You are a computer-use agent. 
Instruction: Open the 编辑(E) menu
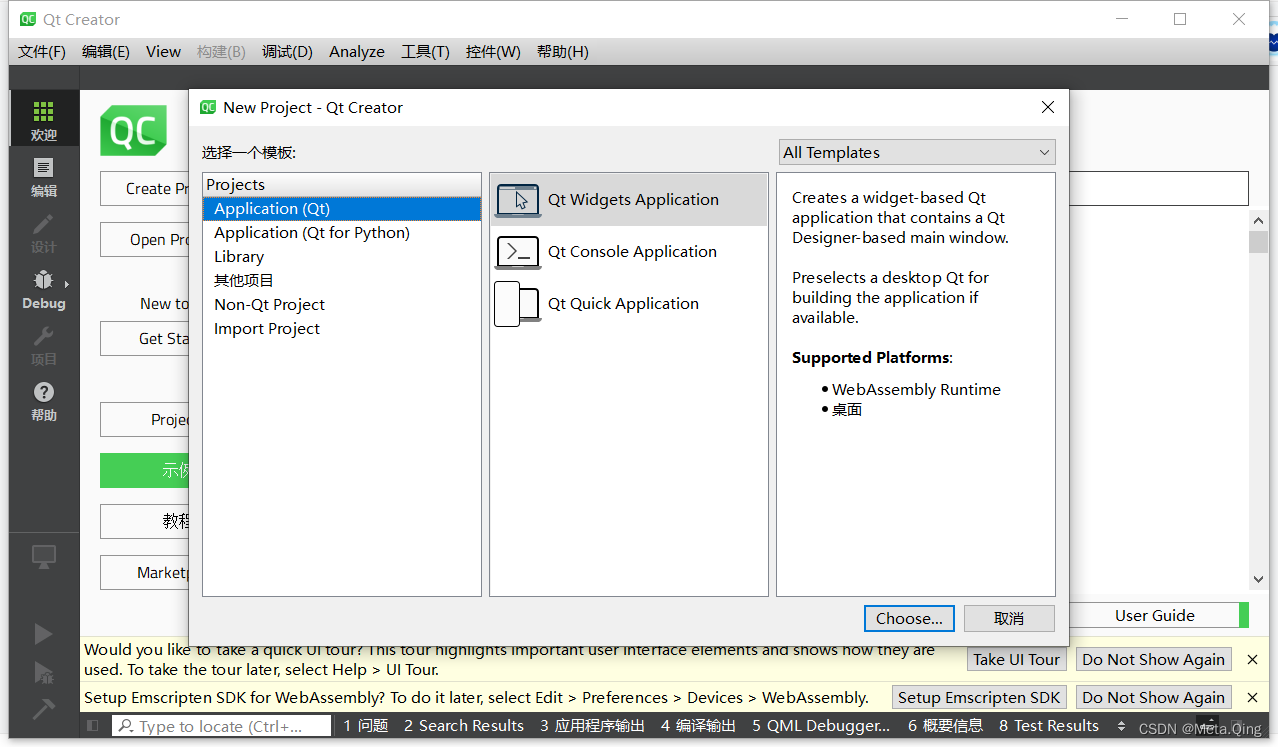click(106, 52)
